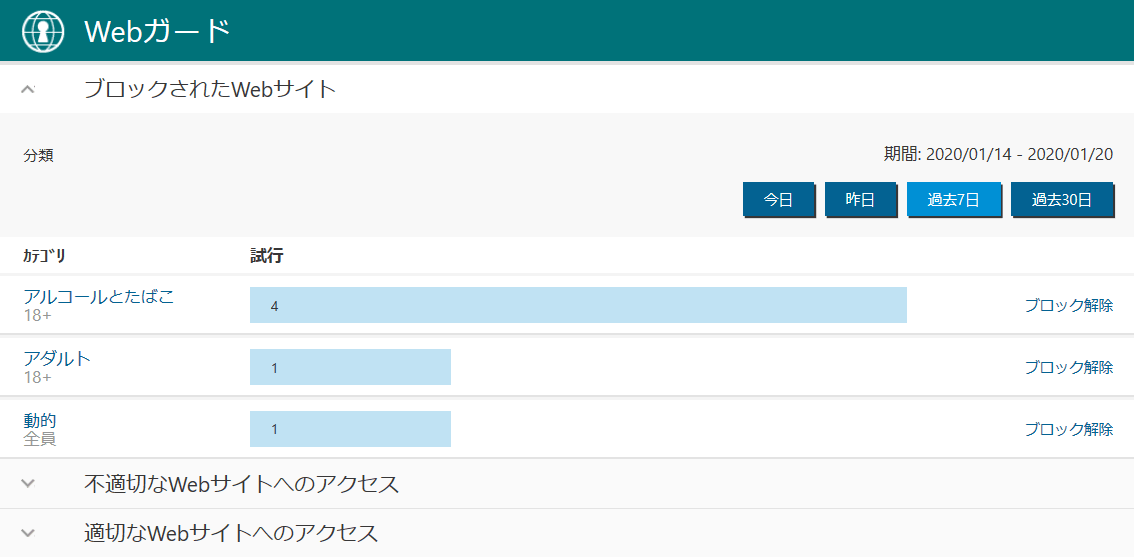The width and height of the screenshot is (1134, 557).
Task: Click the ブロックされたWebサイト section title
Action: (x=210, y=89)
